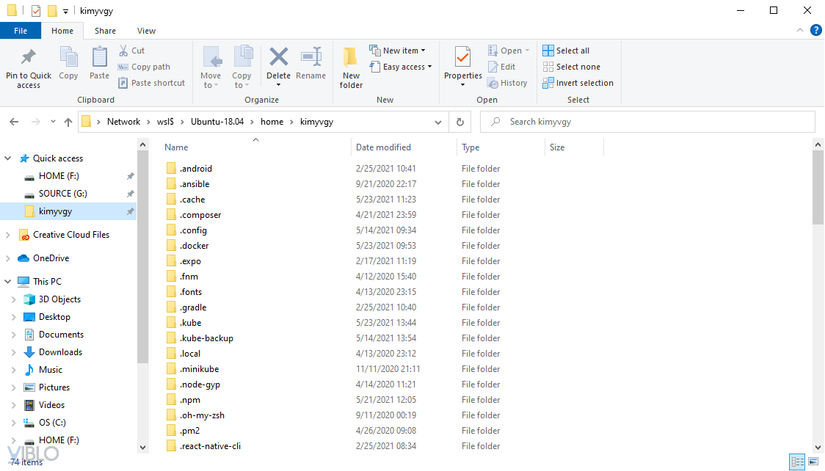Create a New folder from ribbon
The width and height of the screenshot is (825, 471).
coord(351,67)
